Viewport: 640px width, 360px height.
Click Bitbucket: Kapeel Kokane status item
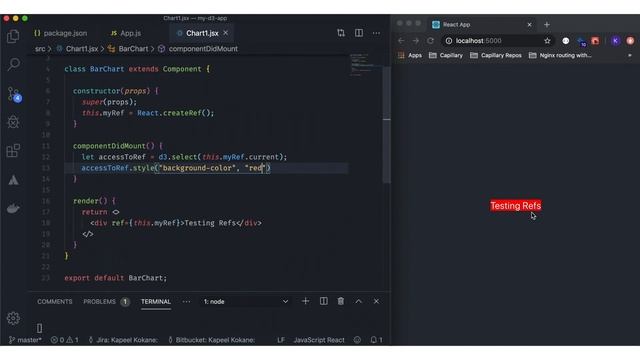pyautogui.click(x=211, y=340)
